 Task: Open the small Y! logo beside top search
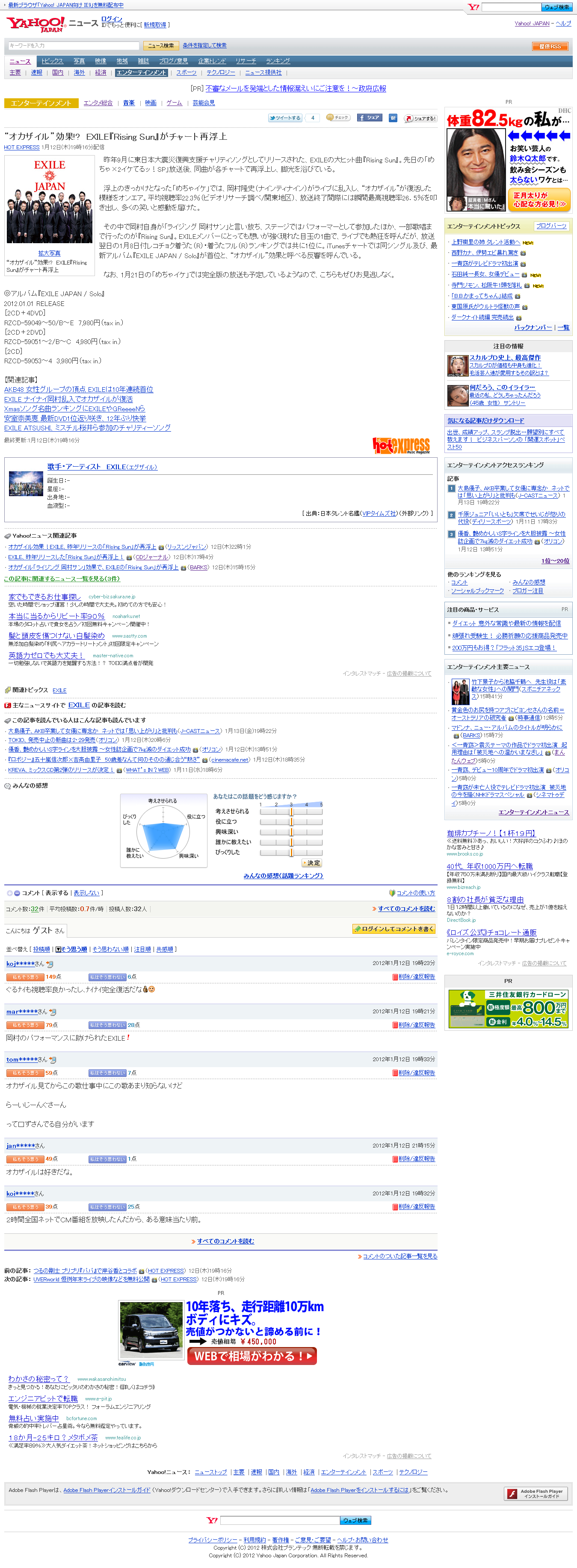coord(473,7)
